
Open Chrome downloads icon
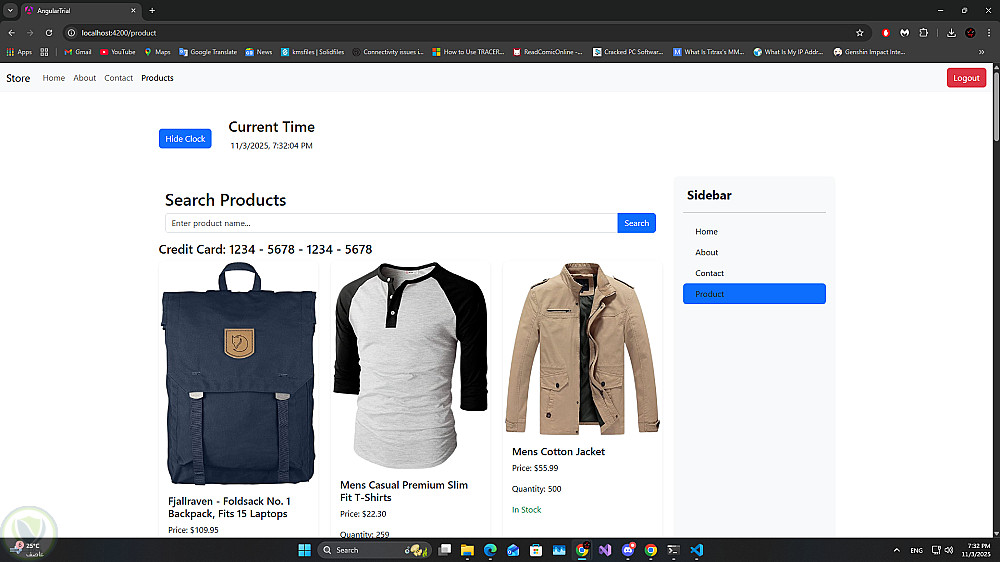[951, 33]
